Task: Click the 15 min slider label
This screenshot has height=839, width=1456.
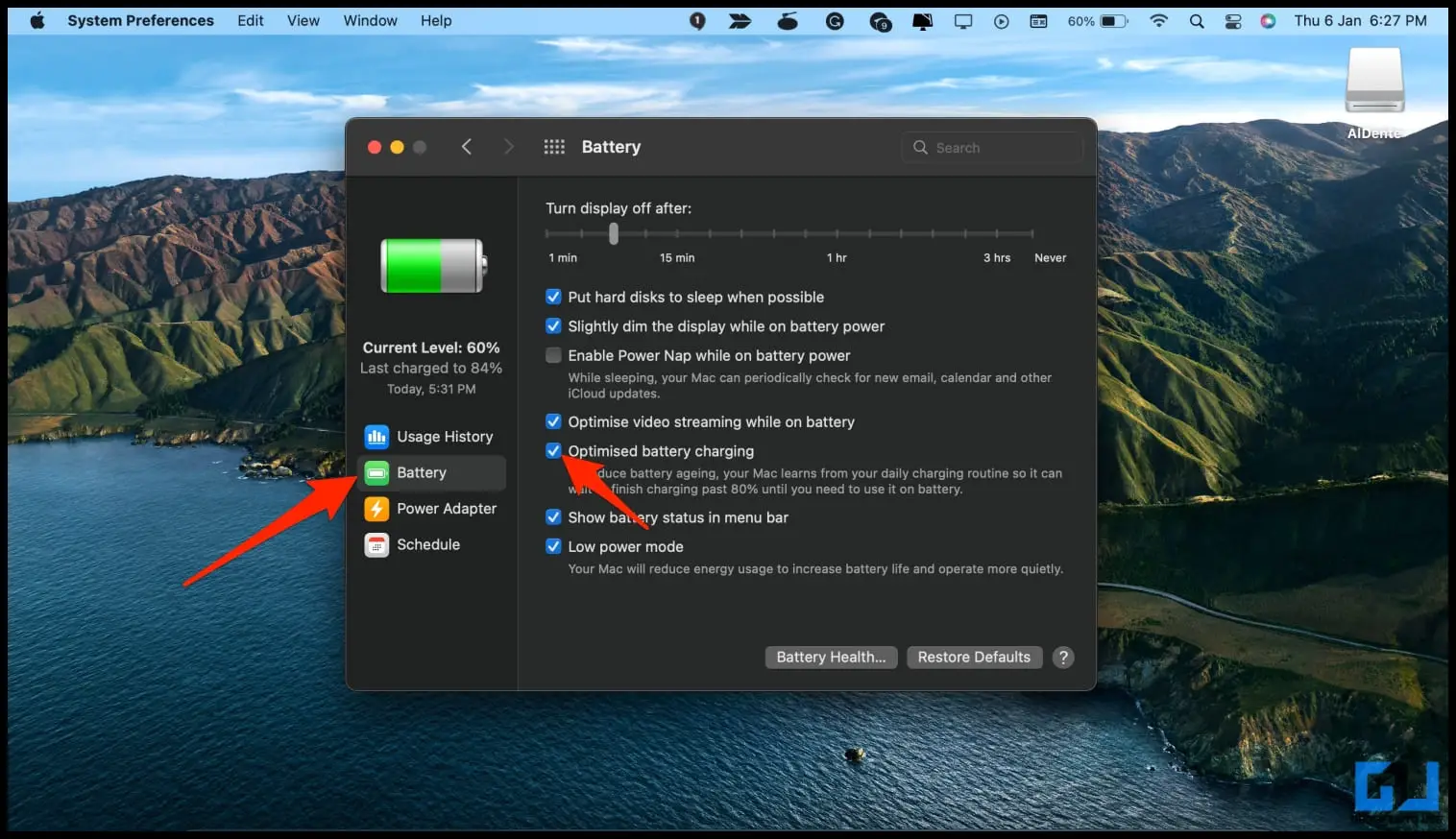Action: (x=677, y=257)
